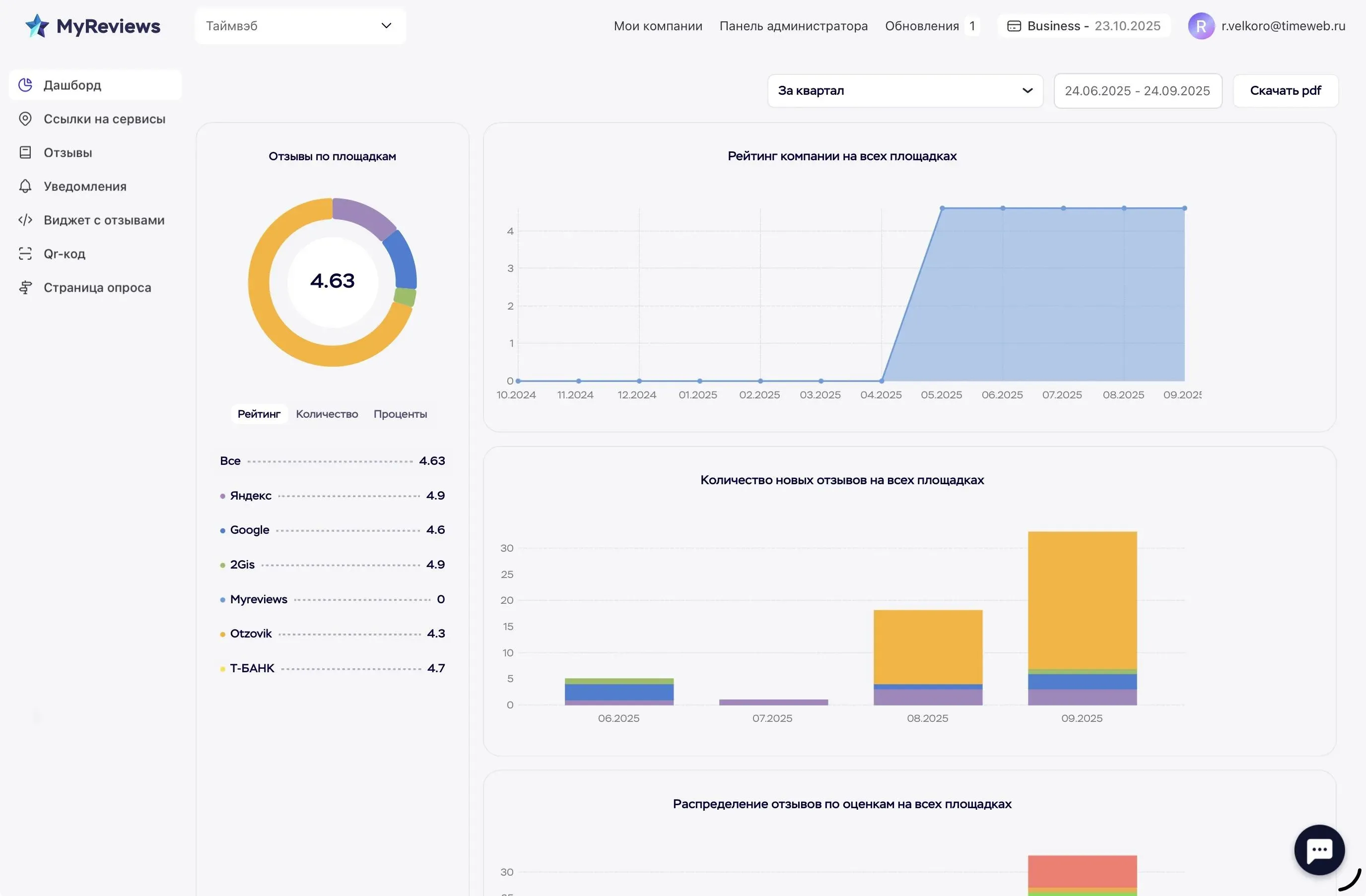Click the Qr-код scanner icon
Screen dimensions: 1366x896
coord(25,254)
